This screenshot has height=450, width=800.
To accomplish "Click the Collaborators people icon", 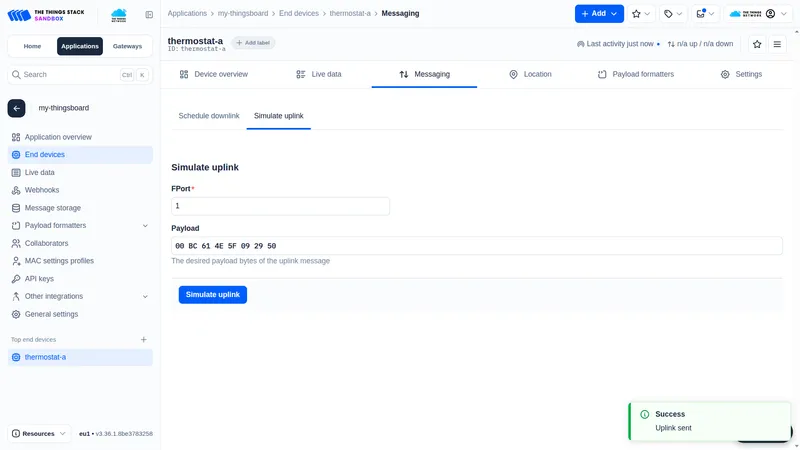I will (x=16, y=243).
